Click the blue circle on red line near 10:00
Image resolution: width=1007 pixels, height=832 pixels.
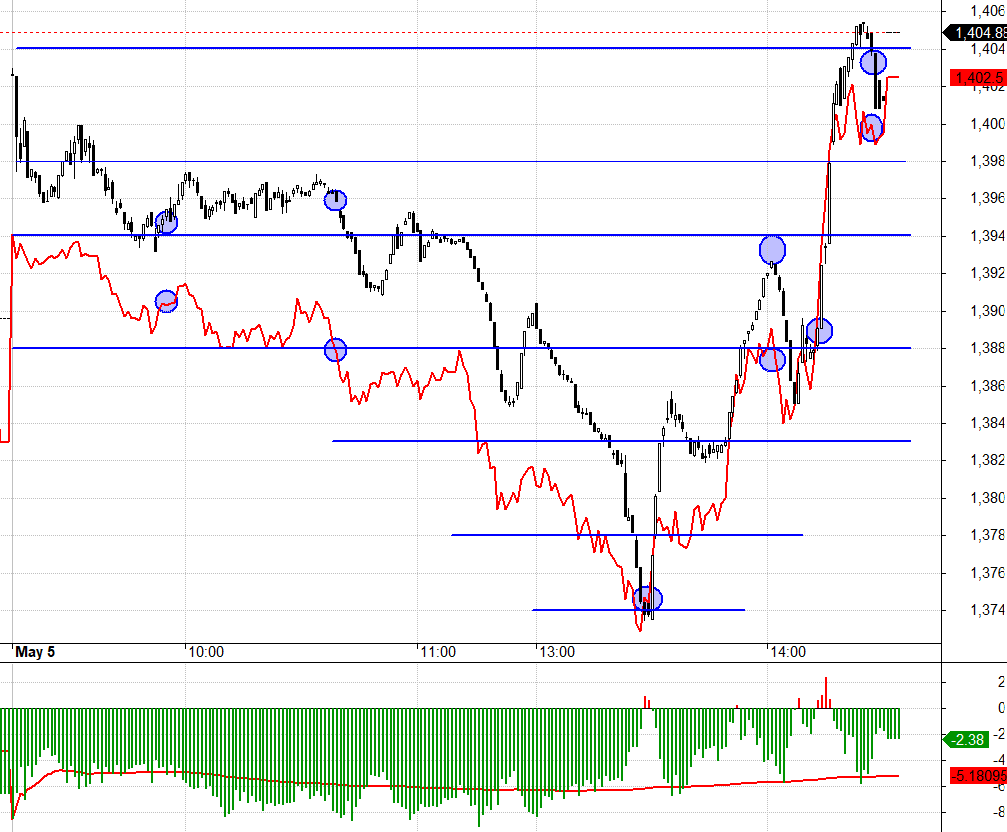click(166, 301)
